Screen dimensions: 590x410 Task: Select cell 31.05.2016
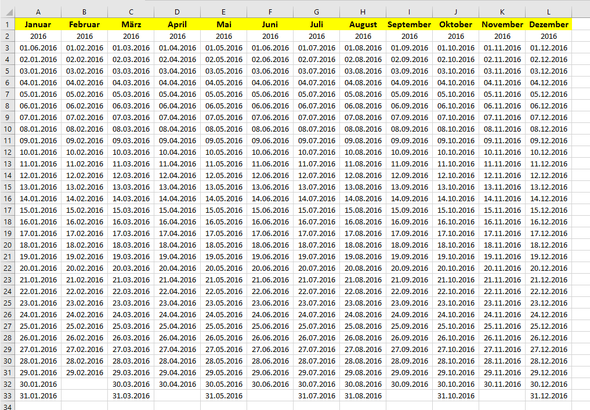pyautogui.click(x=224, y=396)
